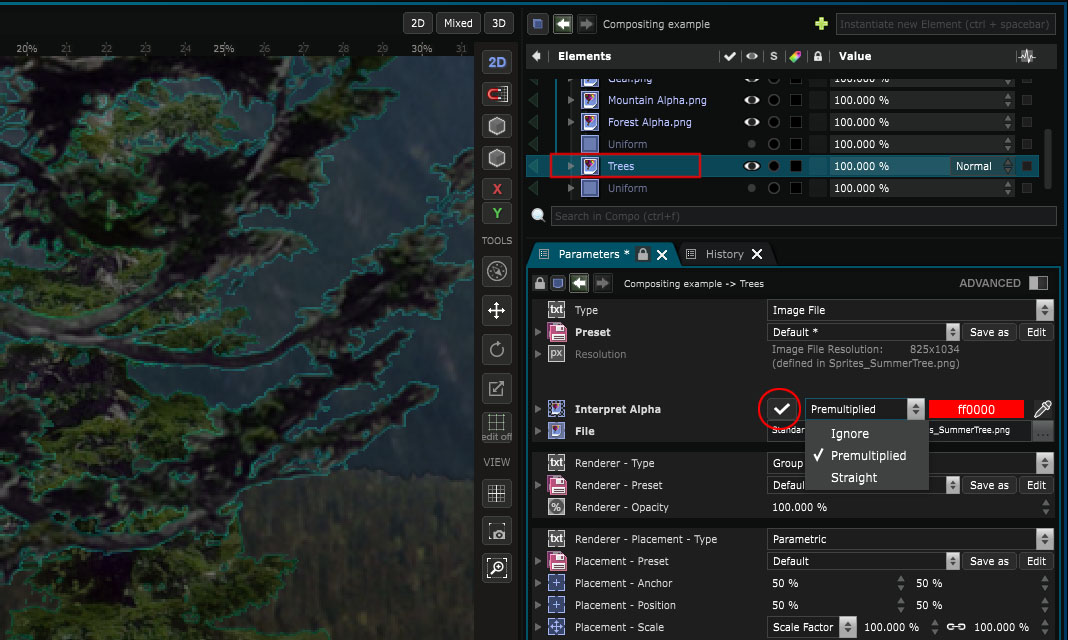Expand the Forest Alpha.png tree row

(571, 122)
